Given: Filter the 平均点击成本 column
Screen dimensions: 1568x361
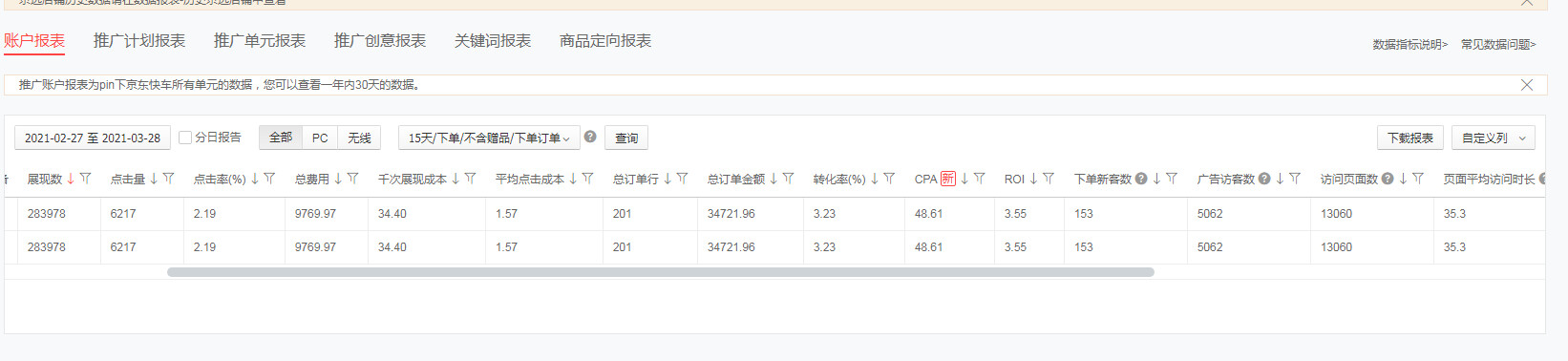Looking at the screenshot, I should (588, 179).
